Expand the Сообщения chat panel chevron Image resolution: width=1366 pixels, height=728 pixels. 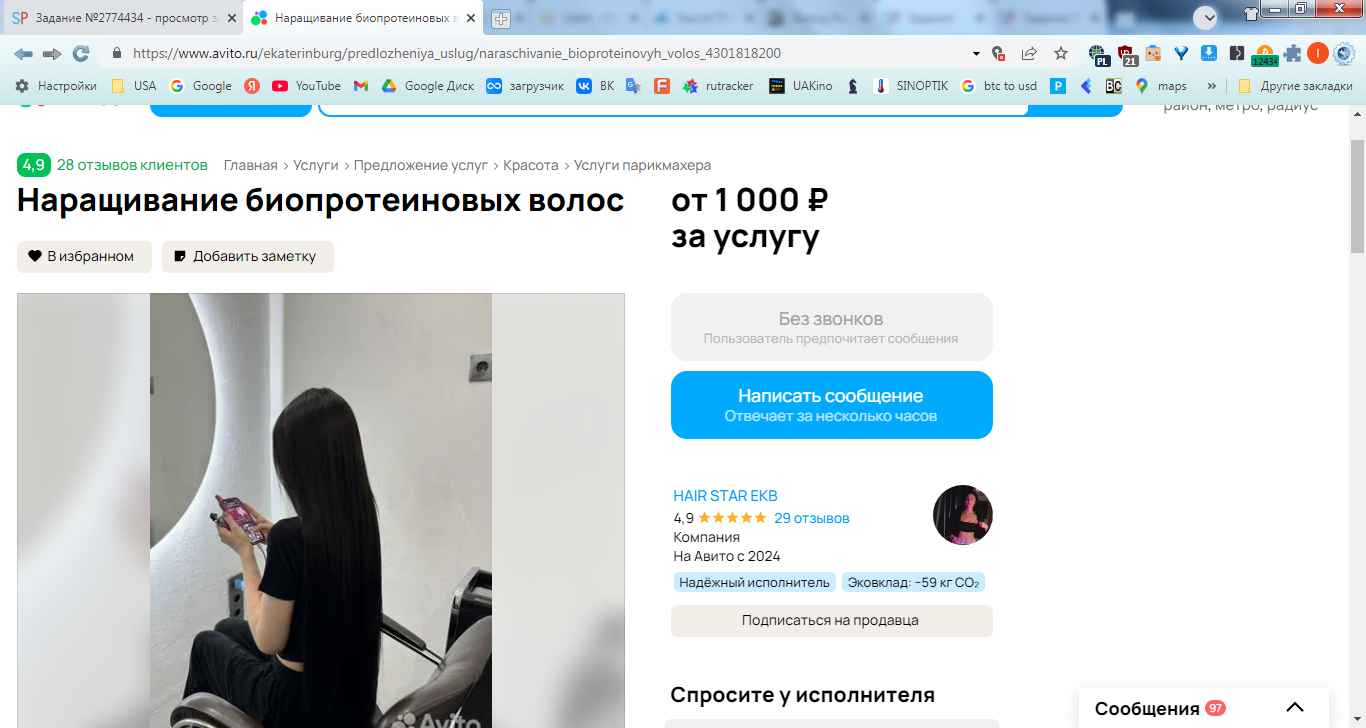coord(1294,708)
